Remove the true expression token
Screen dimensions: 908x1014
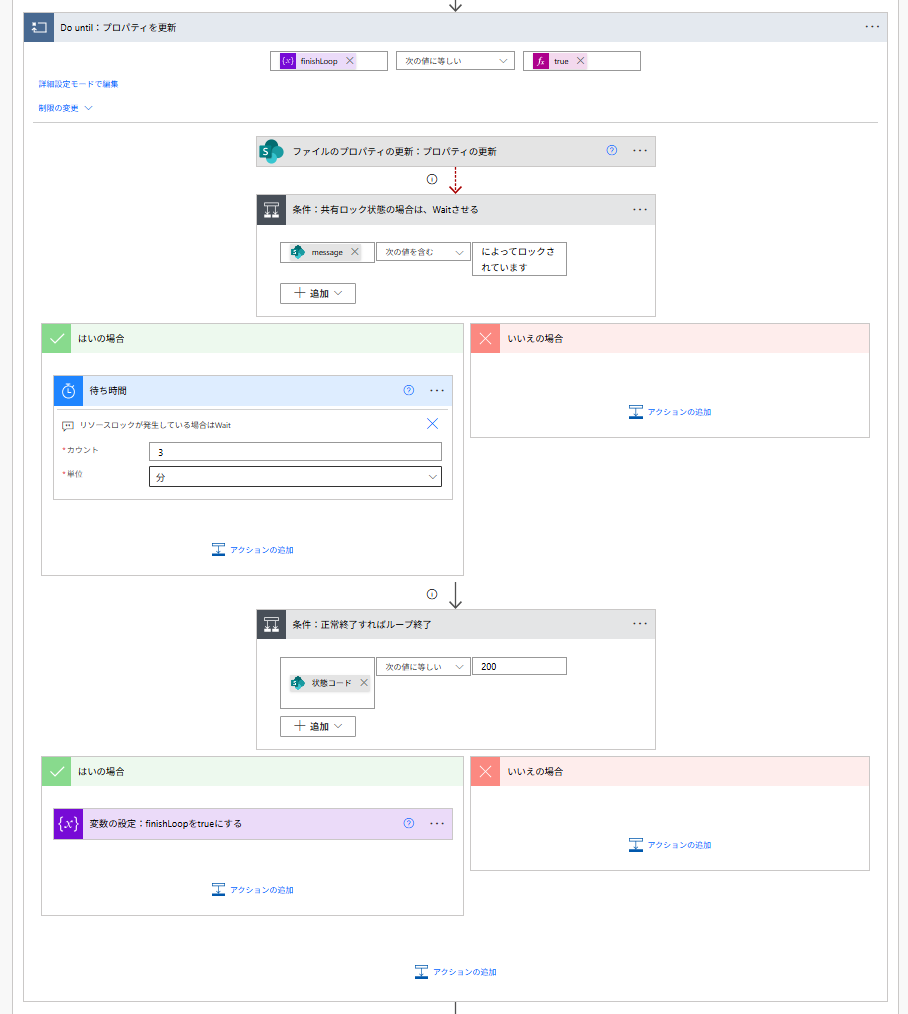pyautogui.click(x=580, y=61)
